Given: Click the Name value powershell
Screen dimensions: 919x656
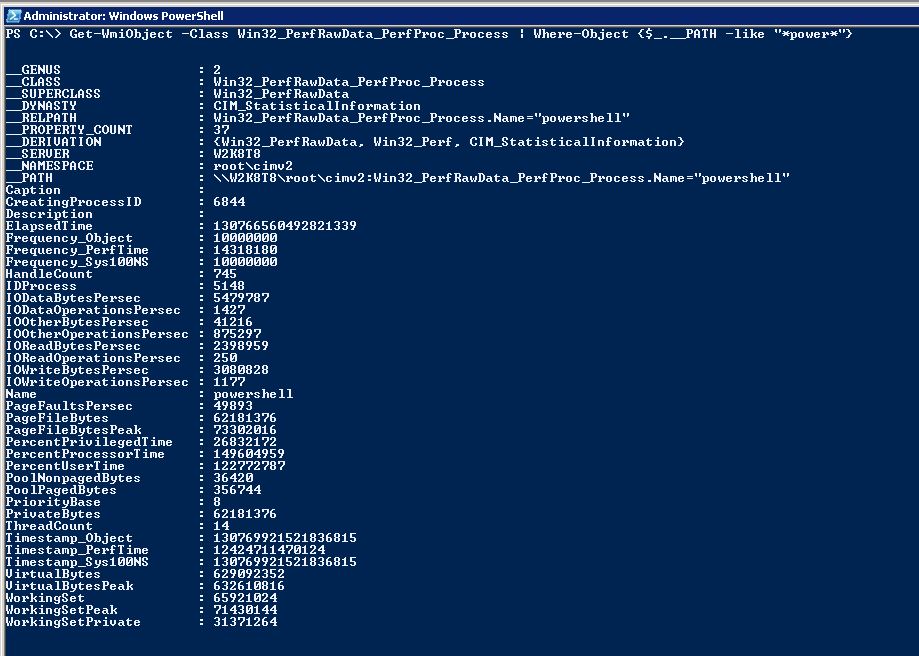Looking at the screenshot, I should click(x=253, y=394).
